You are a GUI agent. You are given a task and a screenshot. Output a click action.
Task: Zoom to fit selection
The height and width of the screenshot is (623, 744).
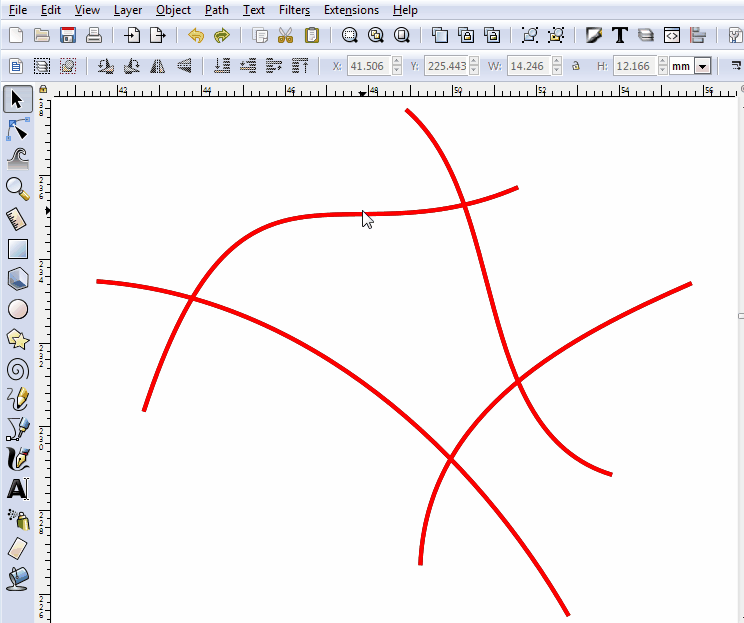(350, 36)
